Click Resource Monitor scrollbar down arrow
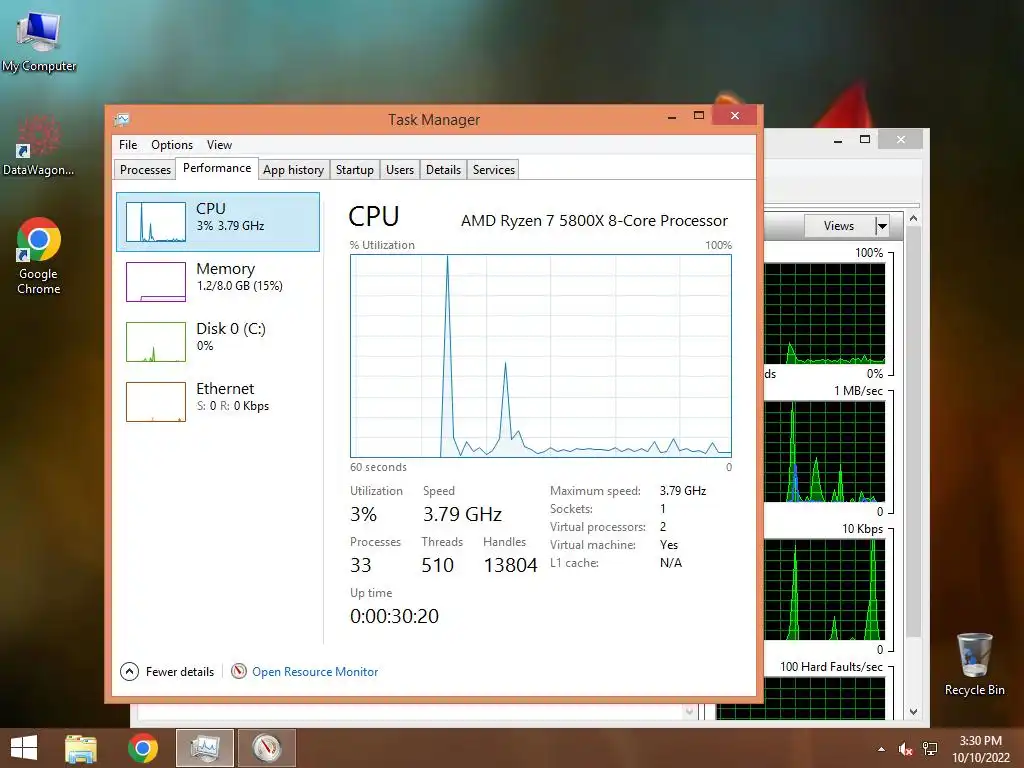 click(914, 712)
